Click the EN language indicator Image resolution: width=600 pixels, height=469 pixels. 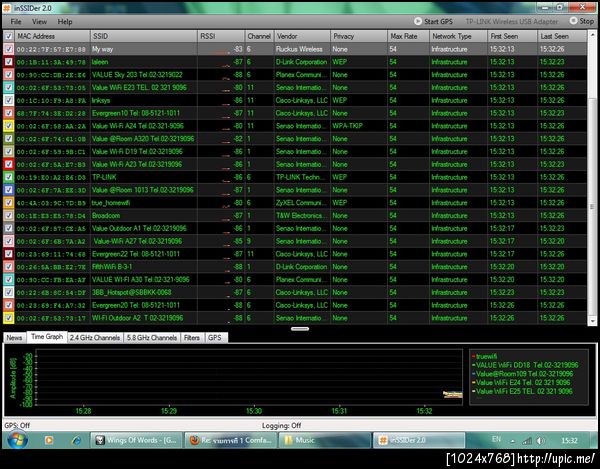[x=496, y=439]
